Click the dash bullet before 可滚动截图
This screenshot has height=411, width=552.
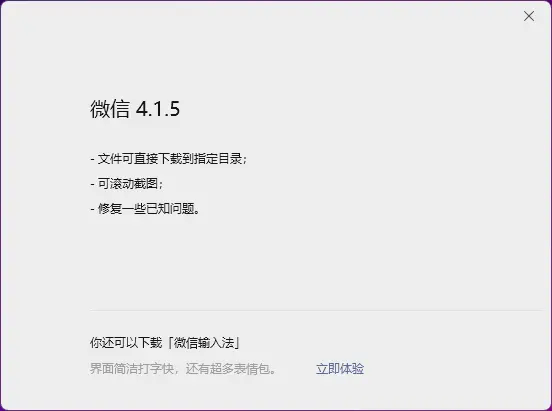click(x=93, y=185)
